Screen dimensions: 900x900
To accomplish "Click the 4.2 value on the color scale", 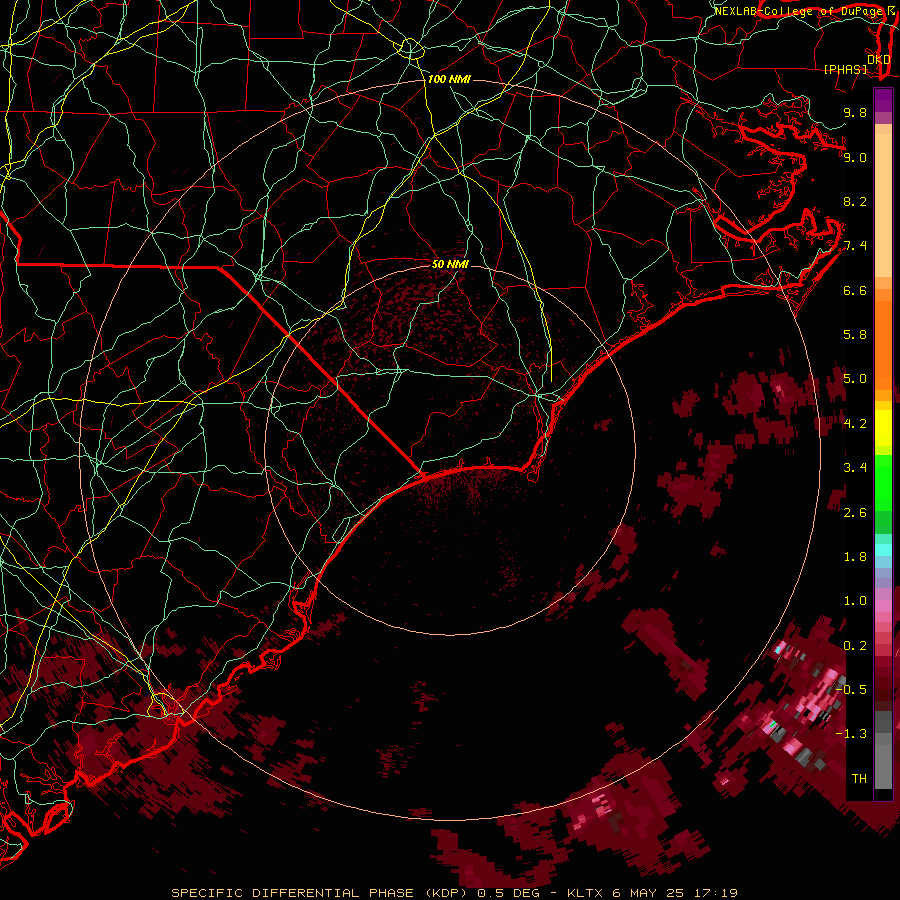I will 855,424.
